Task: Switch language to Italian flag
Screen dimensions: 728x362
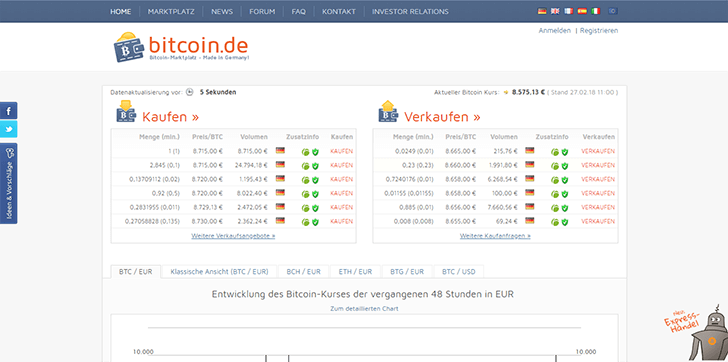Action: 596,11
